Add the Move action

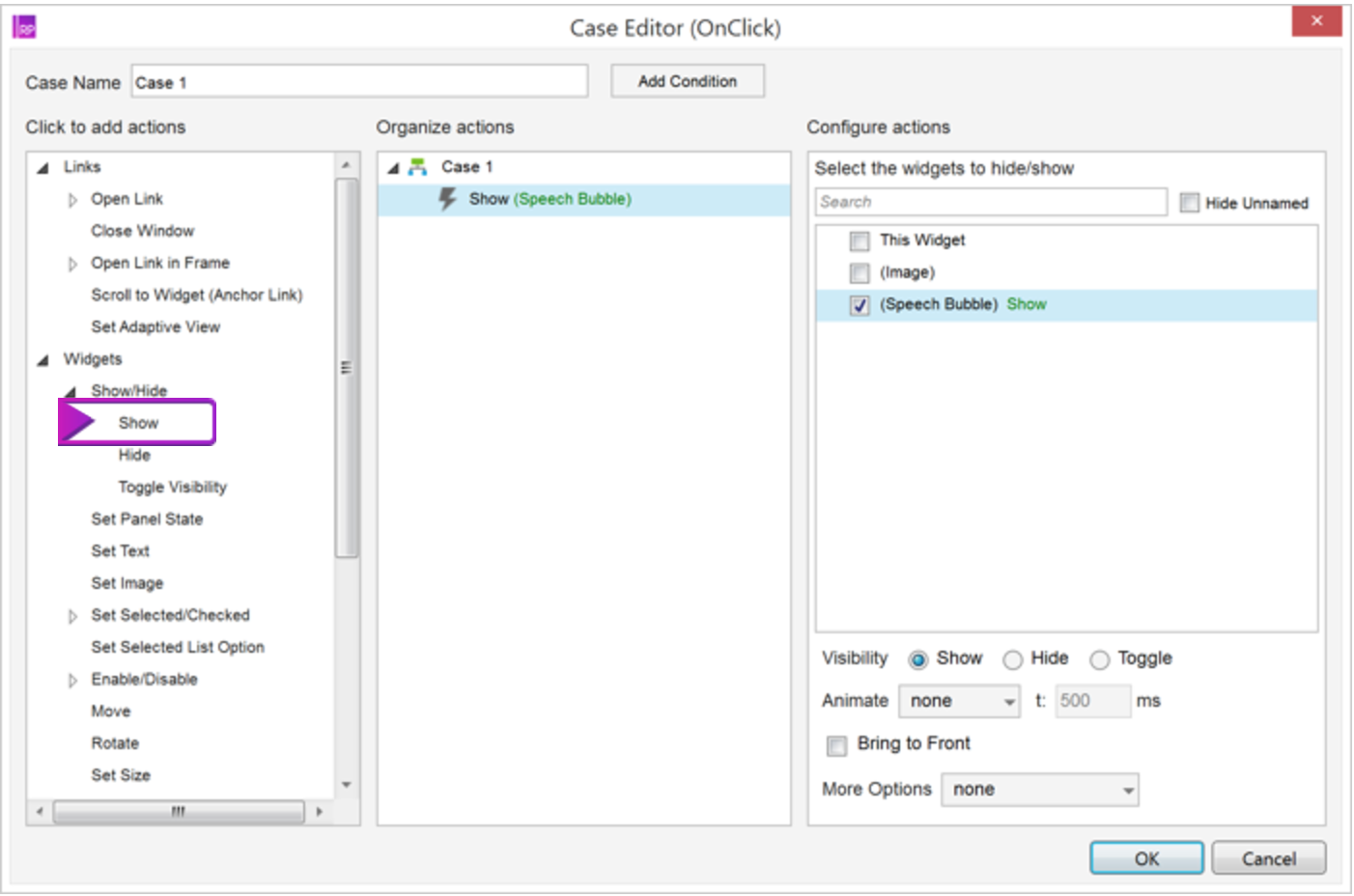tap(111, 711)
